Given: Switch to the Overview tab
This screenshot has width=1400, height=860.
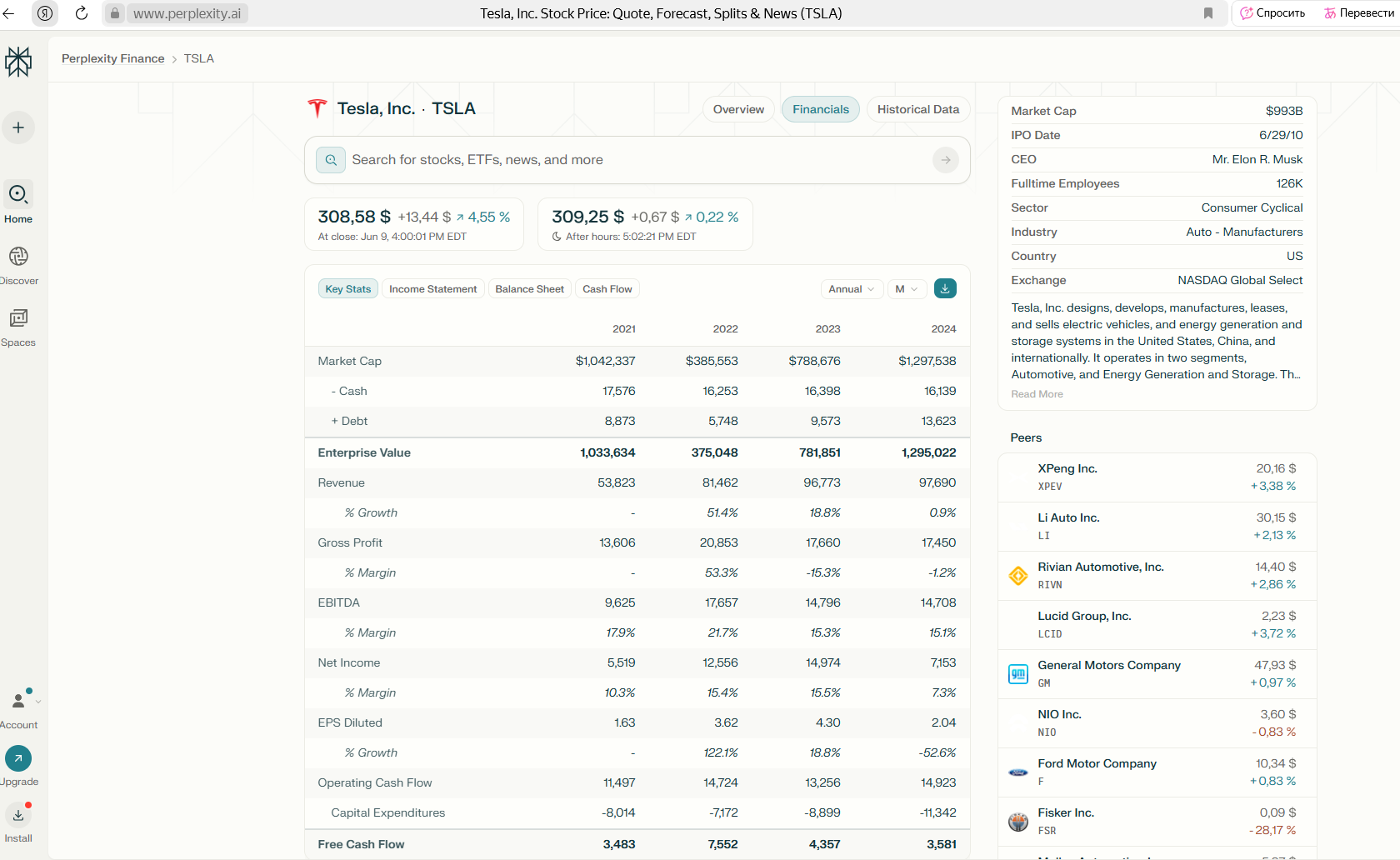Looking at the screenshot, I should coord(738,109).
